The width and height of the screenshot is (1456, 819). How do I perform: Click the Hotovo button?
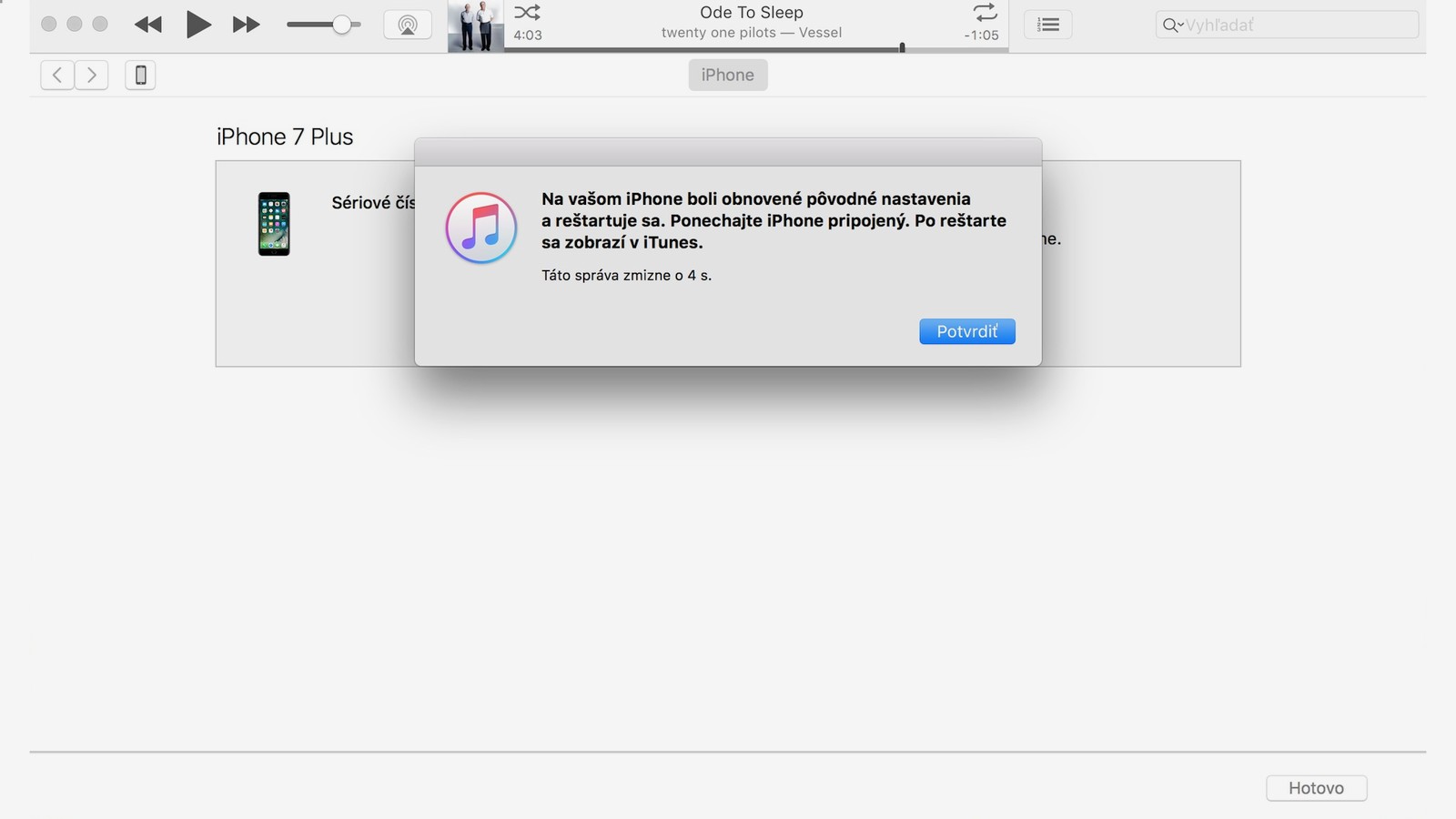point(1316,788)
